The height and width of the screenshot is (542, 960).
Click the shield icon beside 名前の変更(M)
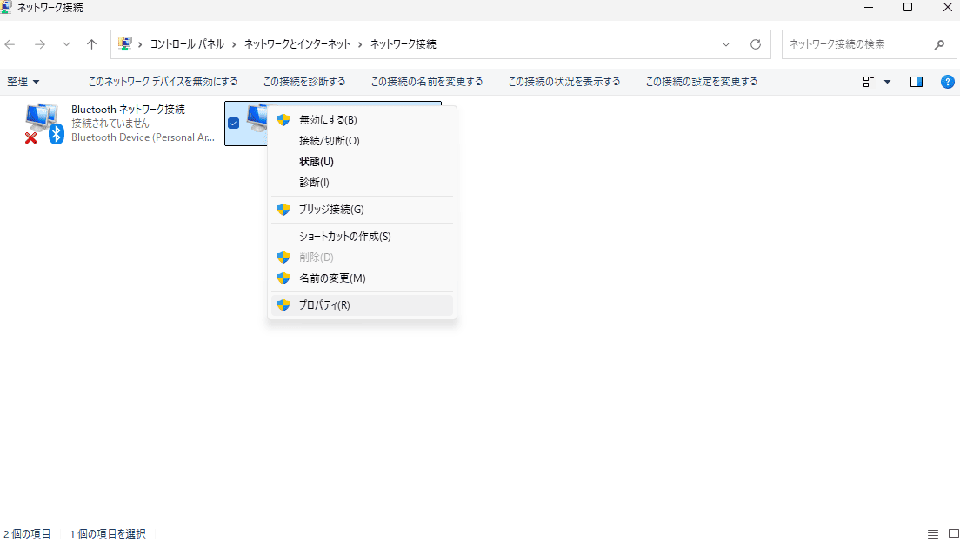283,278
